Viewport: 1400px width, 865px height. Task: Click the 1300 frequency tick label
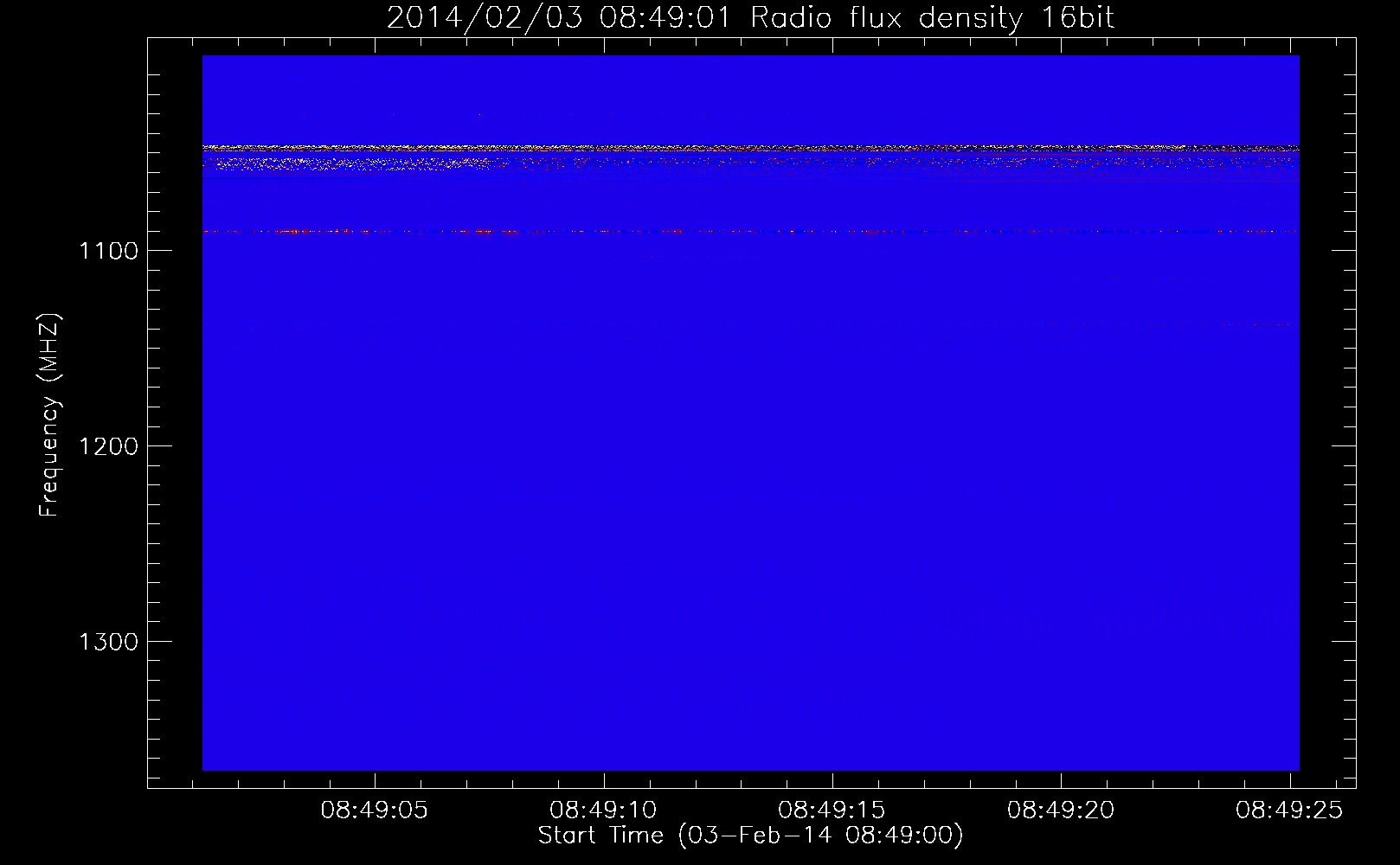[109, 642]
